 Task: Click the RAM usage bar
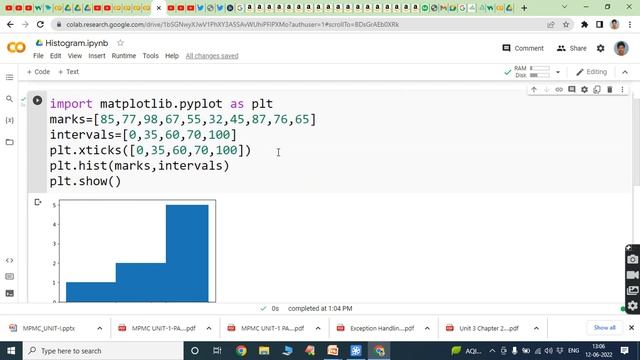tap(540, 68)
